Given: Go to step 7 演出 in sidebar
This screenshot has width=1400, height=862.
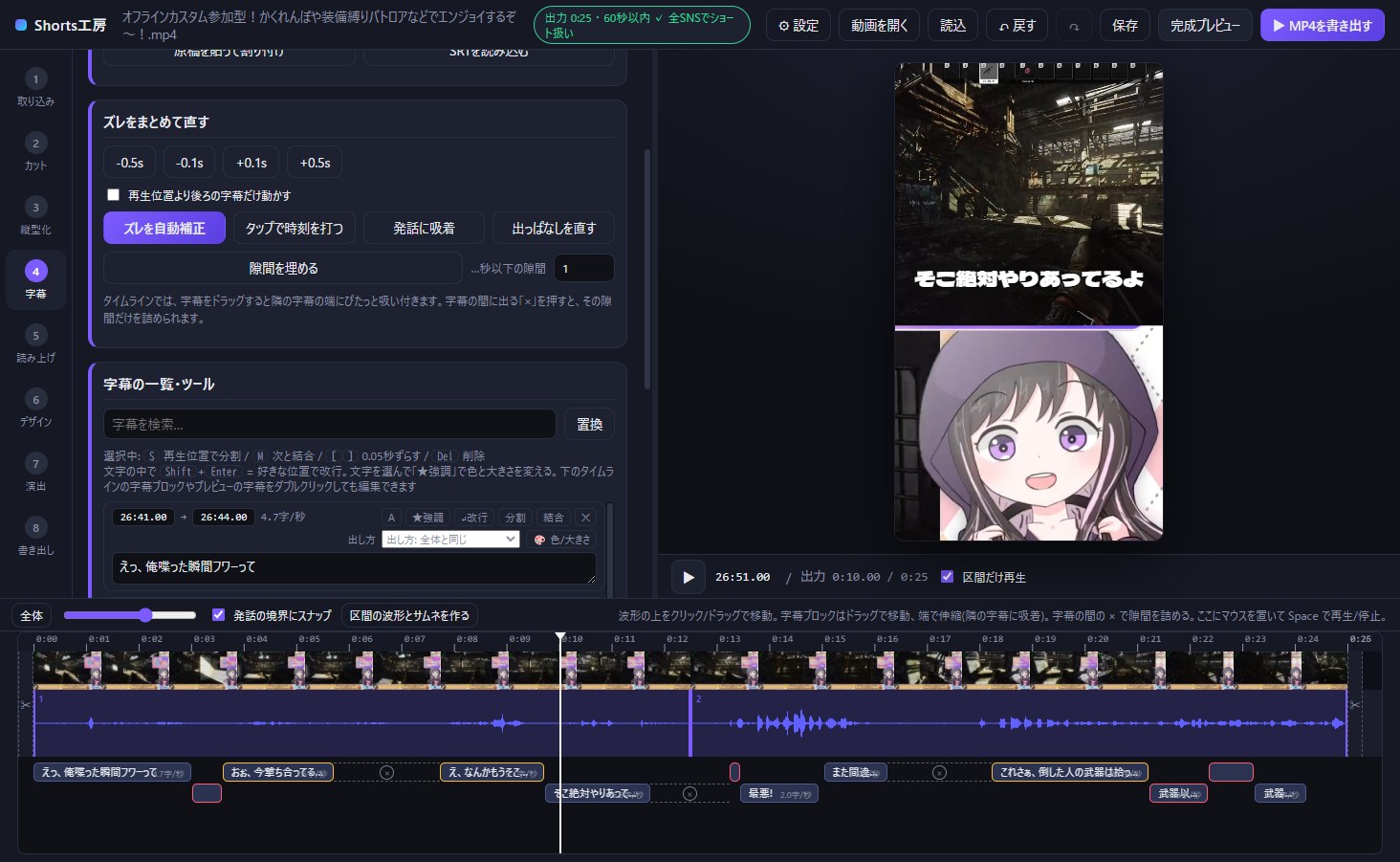Looking at the screenshot, I should click(35, 473).
